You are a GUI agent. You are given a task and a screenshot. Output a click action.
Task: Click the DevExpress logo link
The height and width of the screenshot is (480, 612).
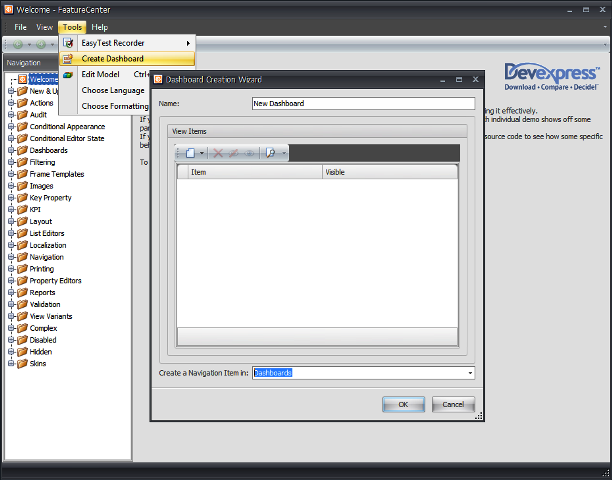coord(552,76)
